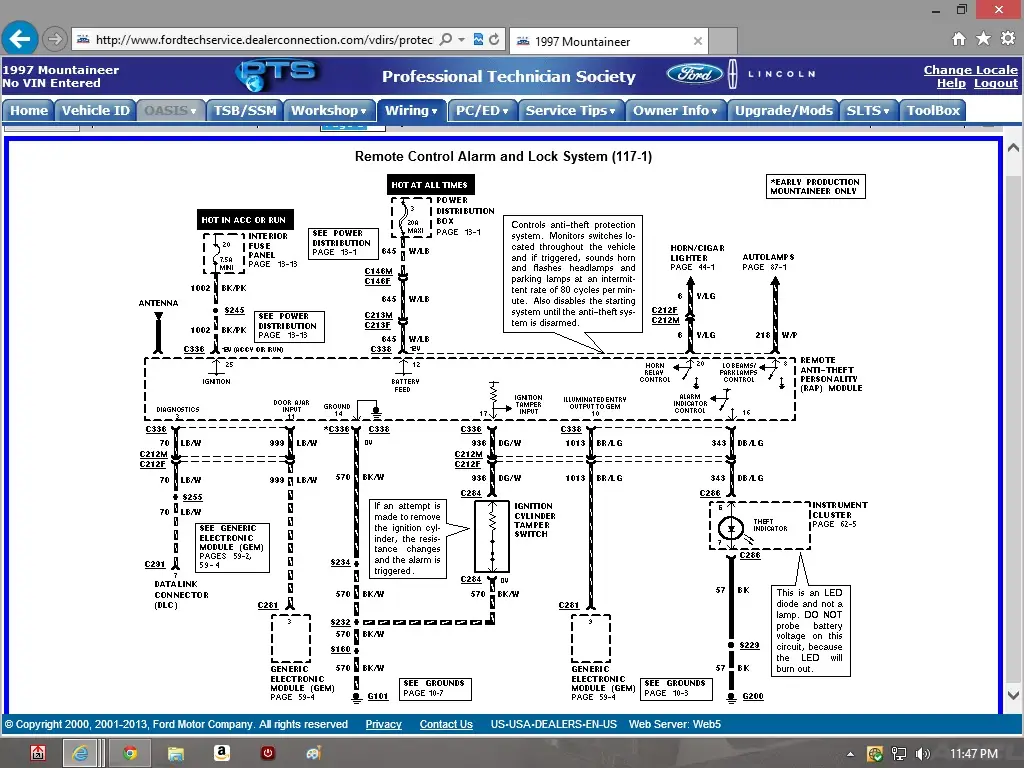This screenshot has width=1024, height=768.
Task: Open the browser Tools gear icon
Action: (x=1008, y=39)
